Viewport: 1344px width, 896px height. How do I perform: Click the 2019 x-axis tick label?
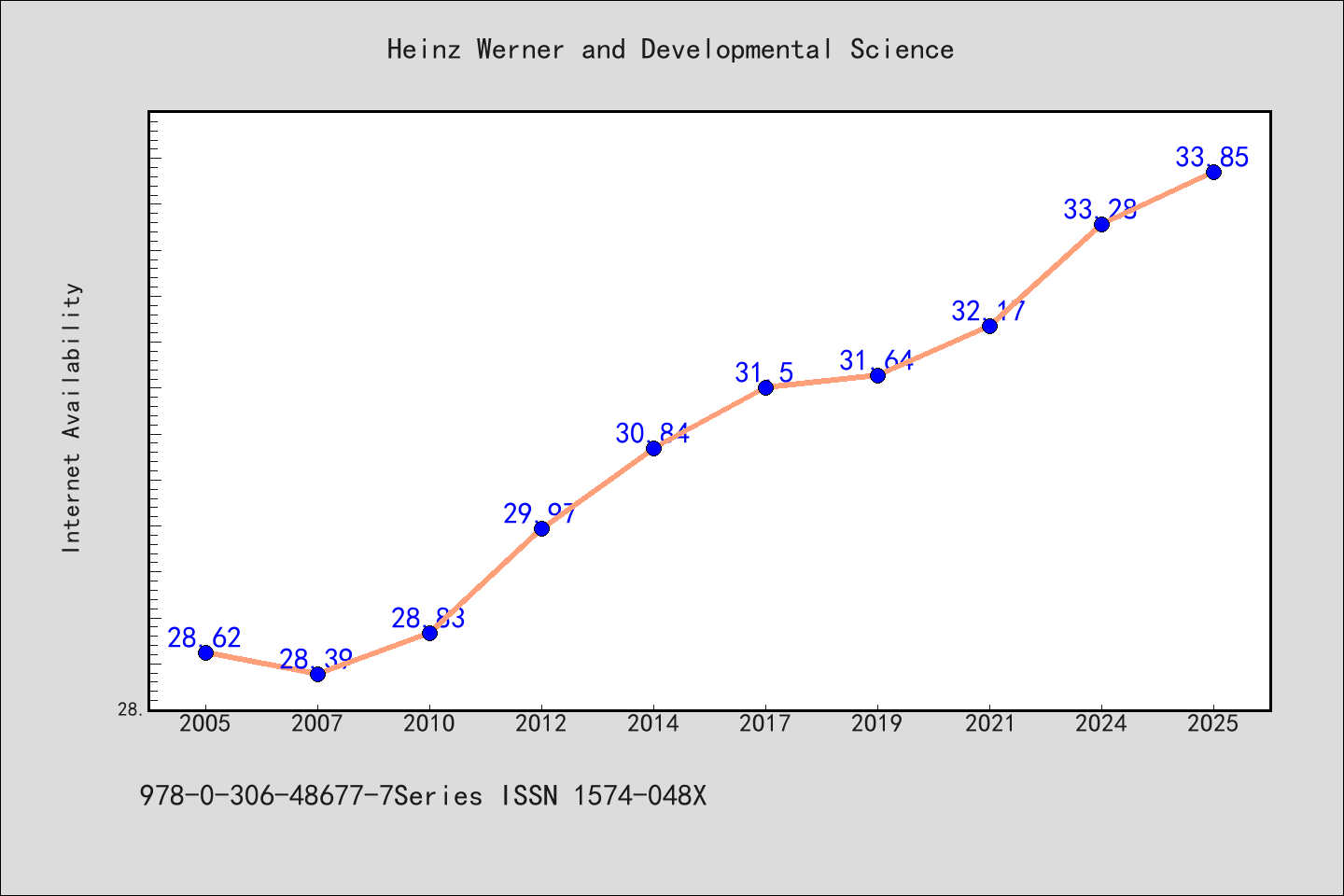tap(877, 723)
